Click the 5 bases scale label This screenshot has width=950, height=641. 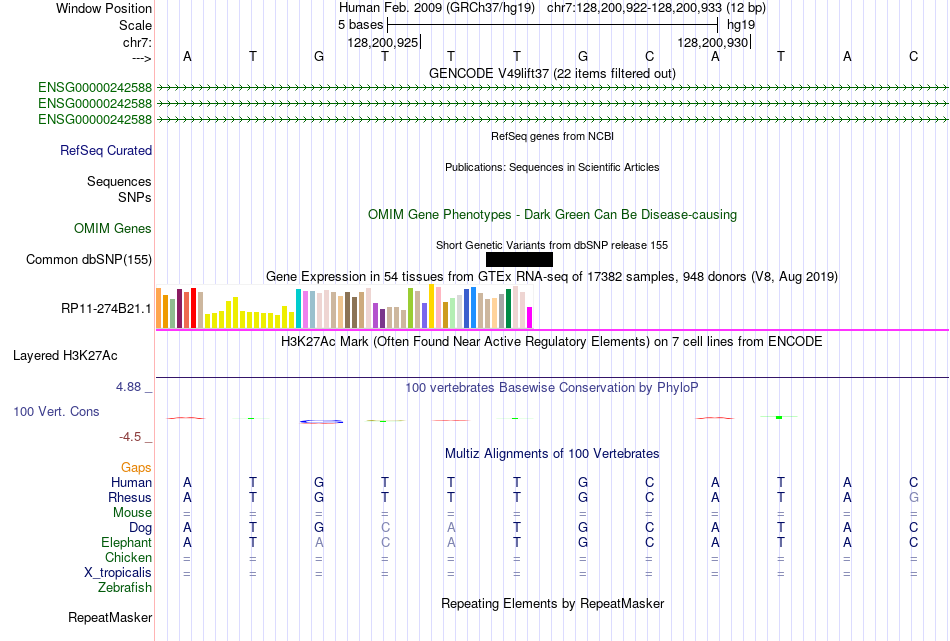(x=360, y=25)
